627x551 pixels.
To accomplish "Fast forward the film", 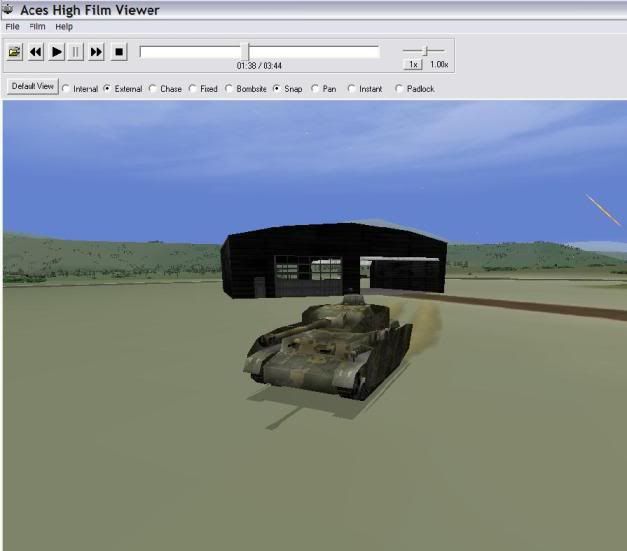I will tap(96, 52).
